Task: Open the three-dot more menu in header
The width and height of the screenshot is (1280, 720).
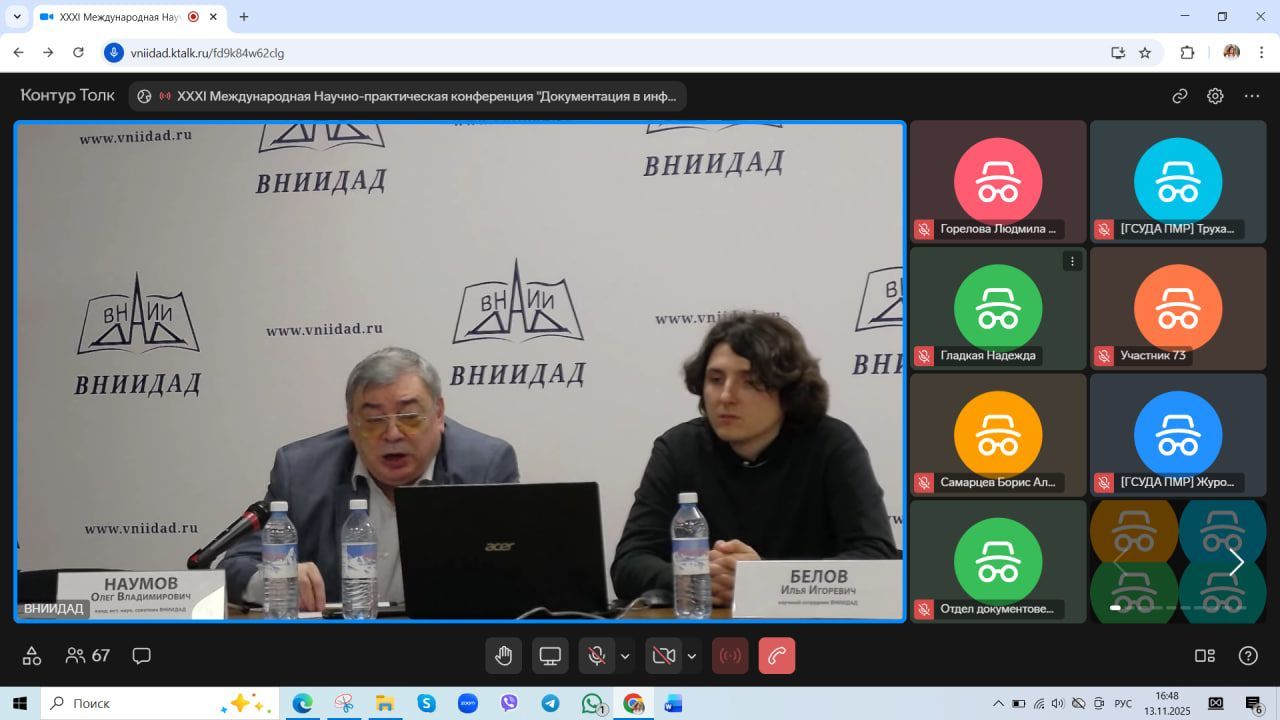Action: coord(1252,96)
